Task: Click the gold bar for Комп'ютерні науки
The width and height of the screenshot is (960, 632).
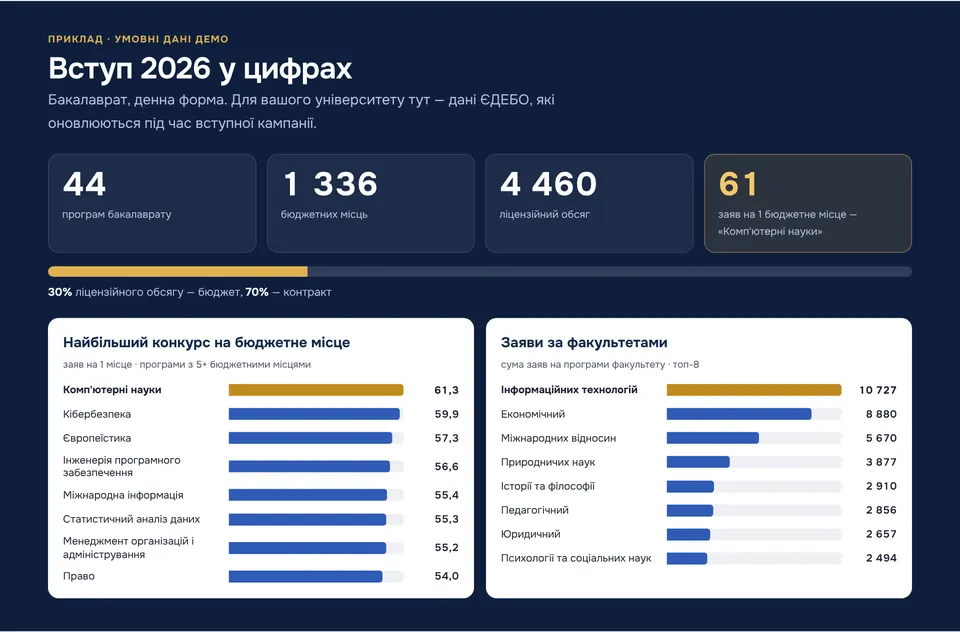Action: pos(316,389)
